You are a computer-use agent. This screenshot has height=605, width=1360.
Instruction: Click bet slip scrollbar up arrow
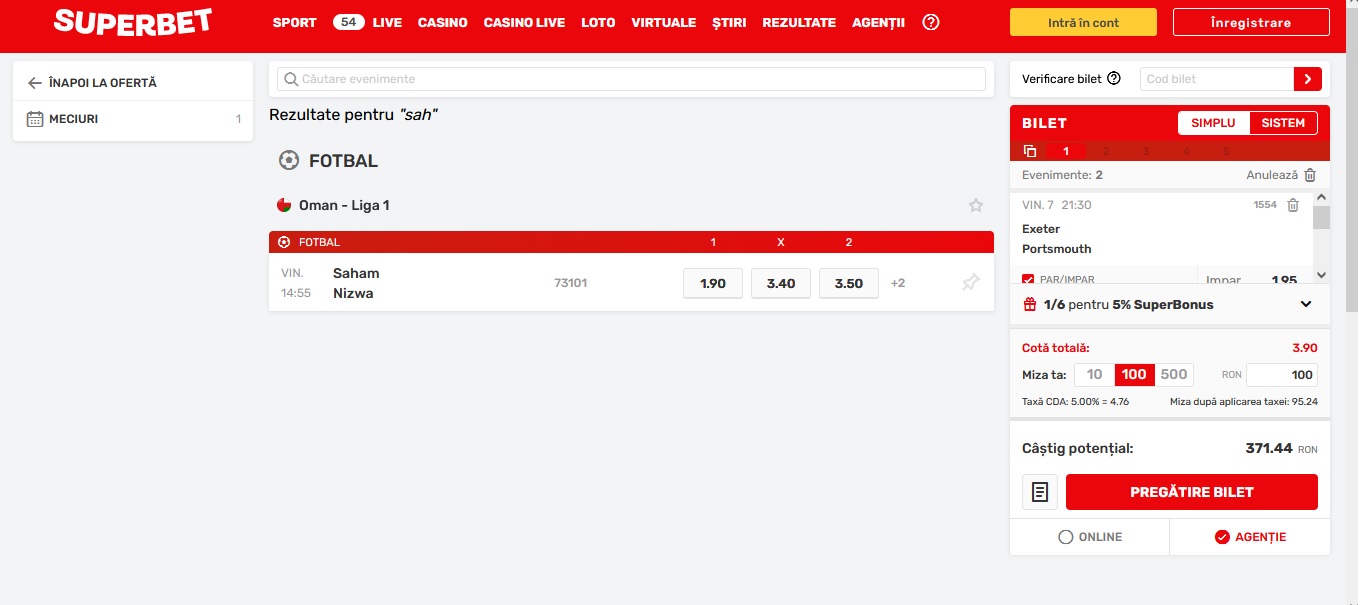click(1321, 199)
